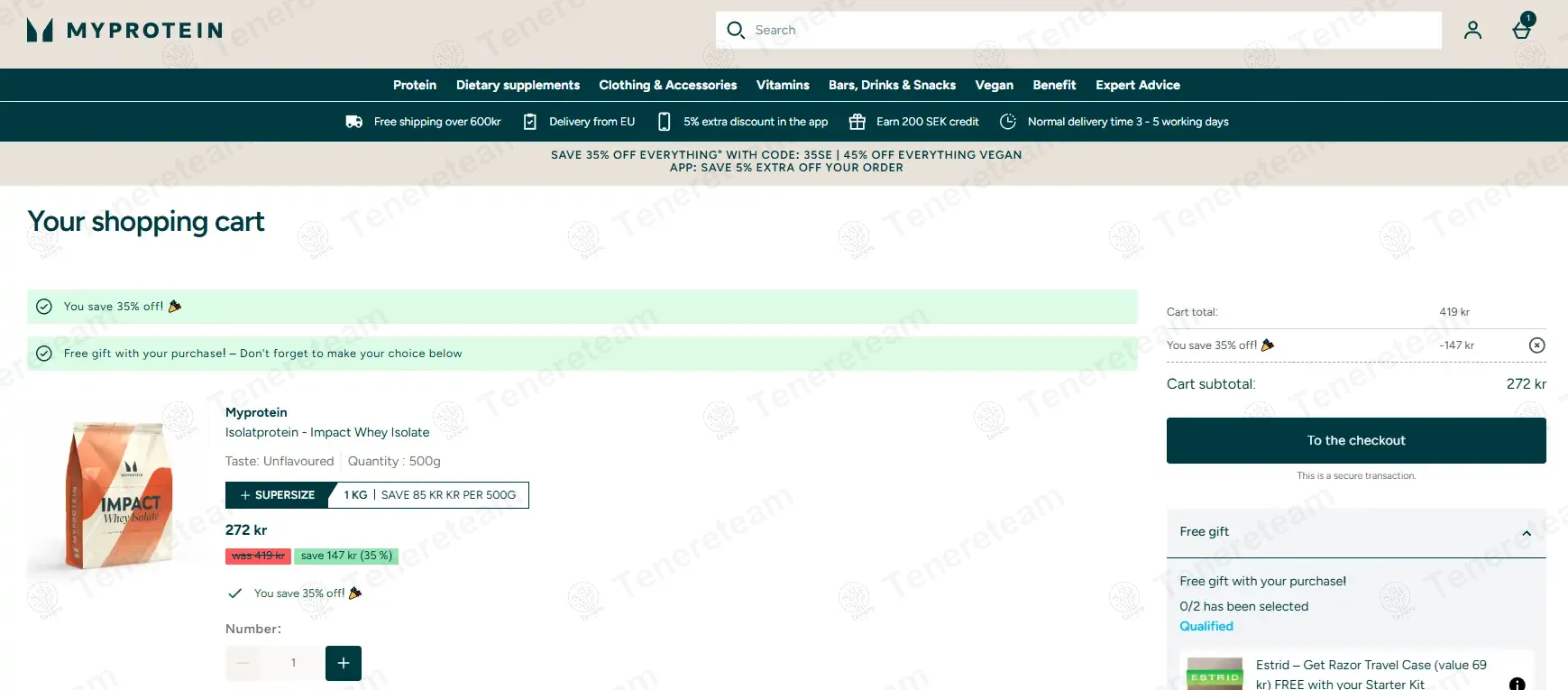Click the Estrid free gift thumbnail
Image resolution: width=1568 pixels, height=690 pixels.
pyautogui.click(x=1215, y=674)
